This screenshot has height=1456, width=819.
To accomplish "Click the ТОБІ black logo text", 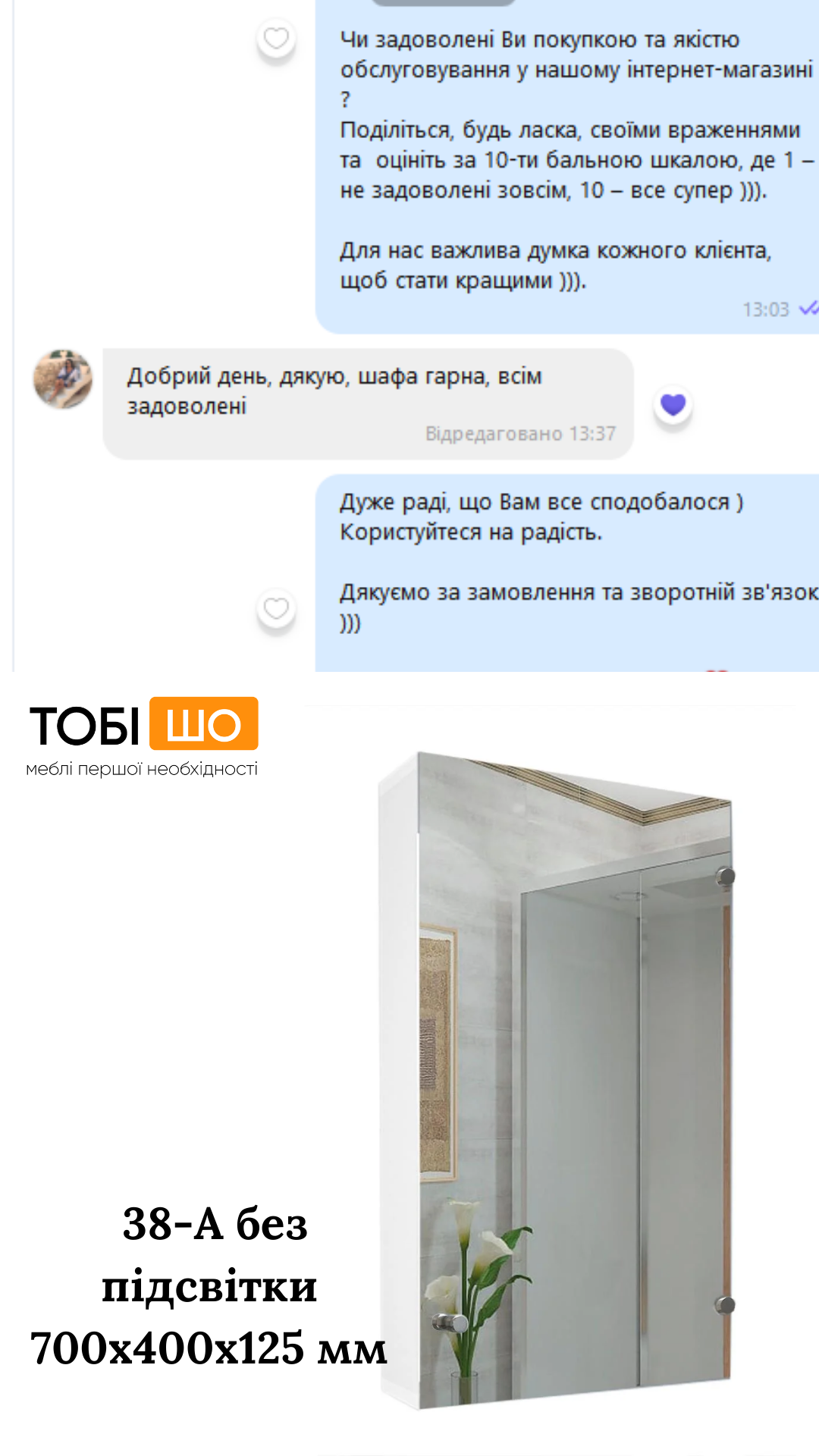I will (85, 726).
